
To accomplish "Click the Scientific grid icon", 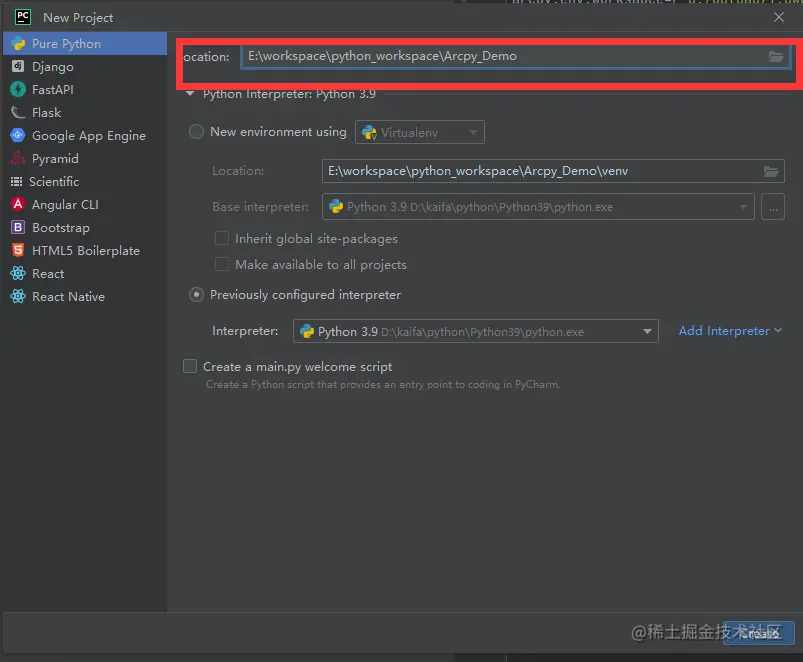I will click(x=17, y=181).
